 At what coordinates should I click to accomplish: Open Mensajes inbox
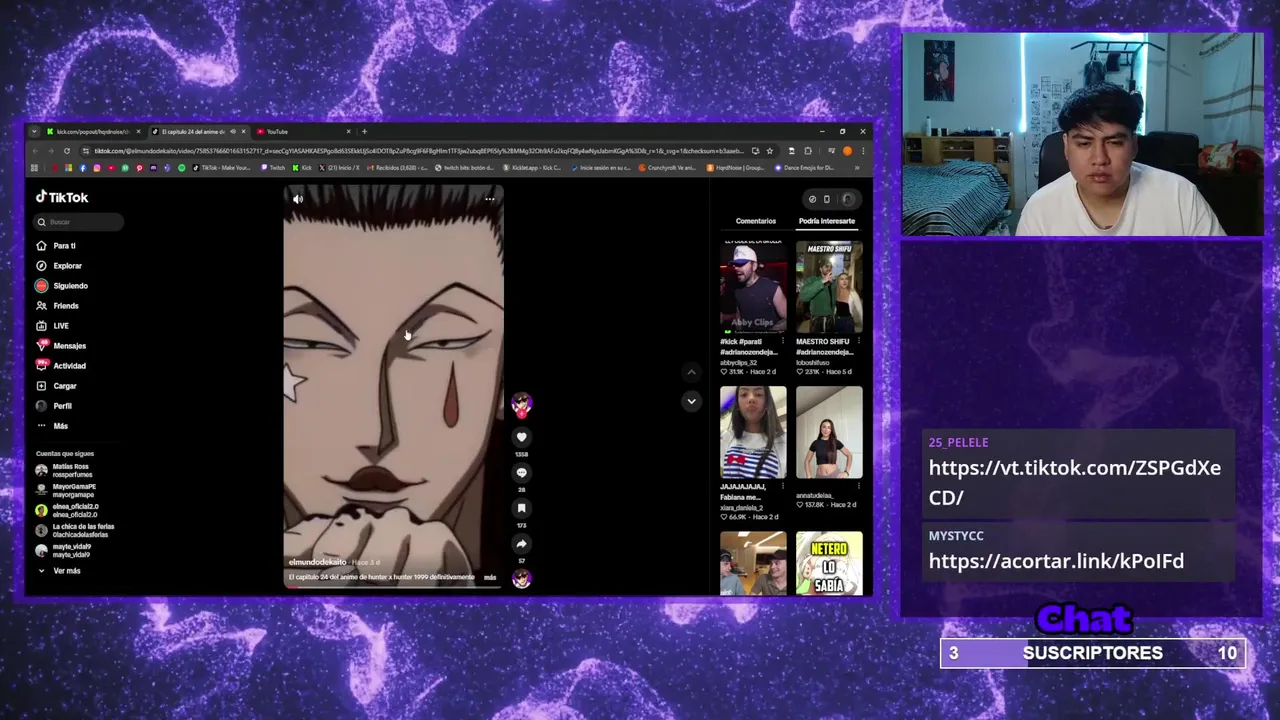click(x=61, y=345)
